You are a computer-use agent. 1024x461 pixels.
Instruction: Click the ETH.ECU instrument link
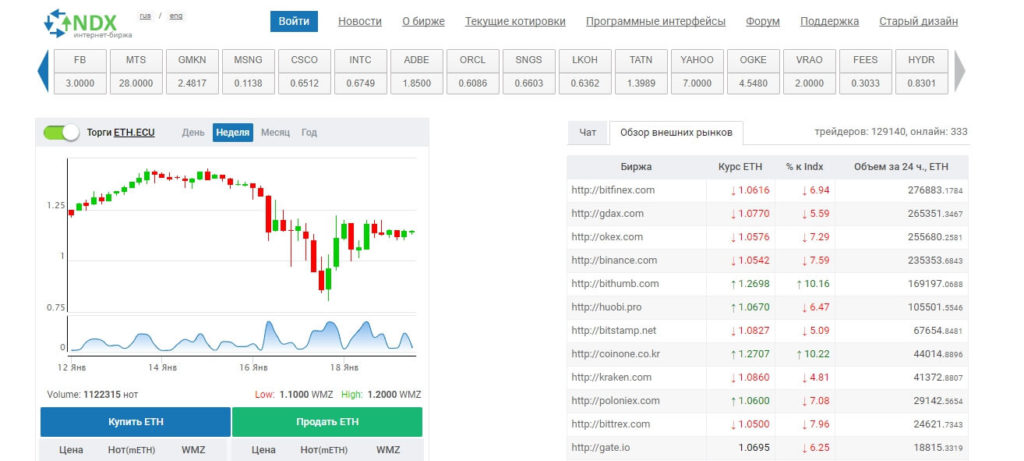click(134, 133)
